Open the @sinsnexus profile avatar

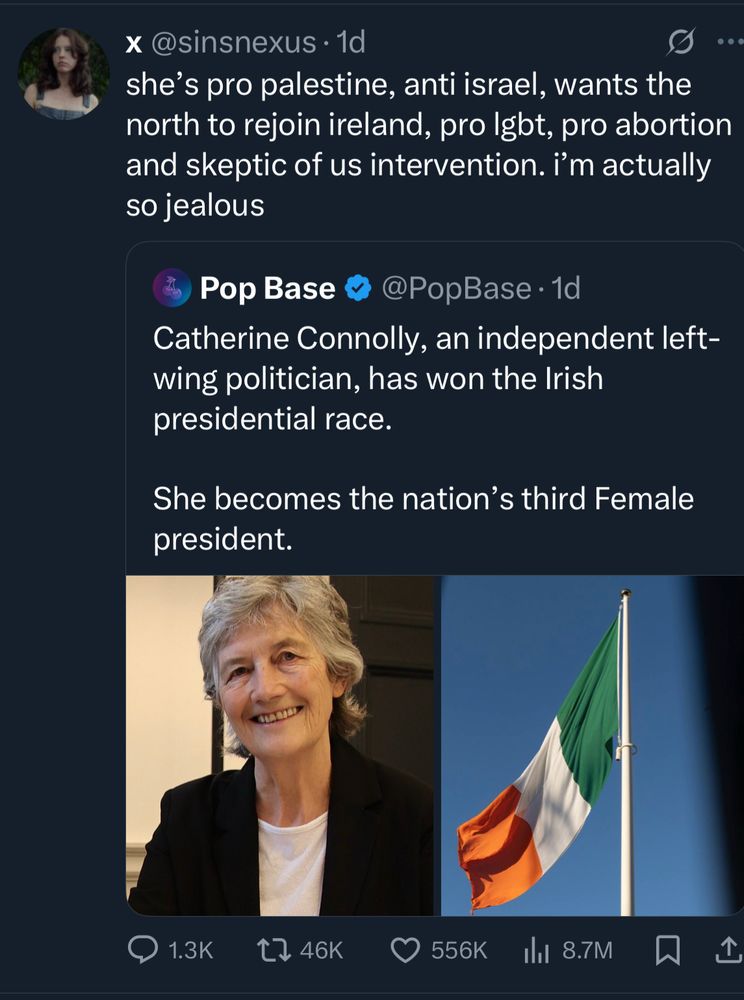coord(64,73)
